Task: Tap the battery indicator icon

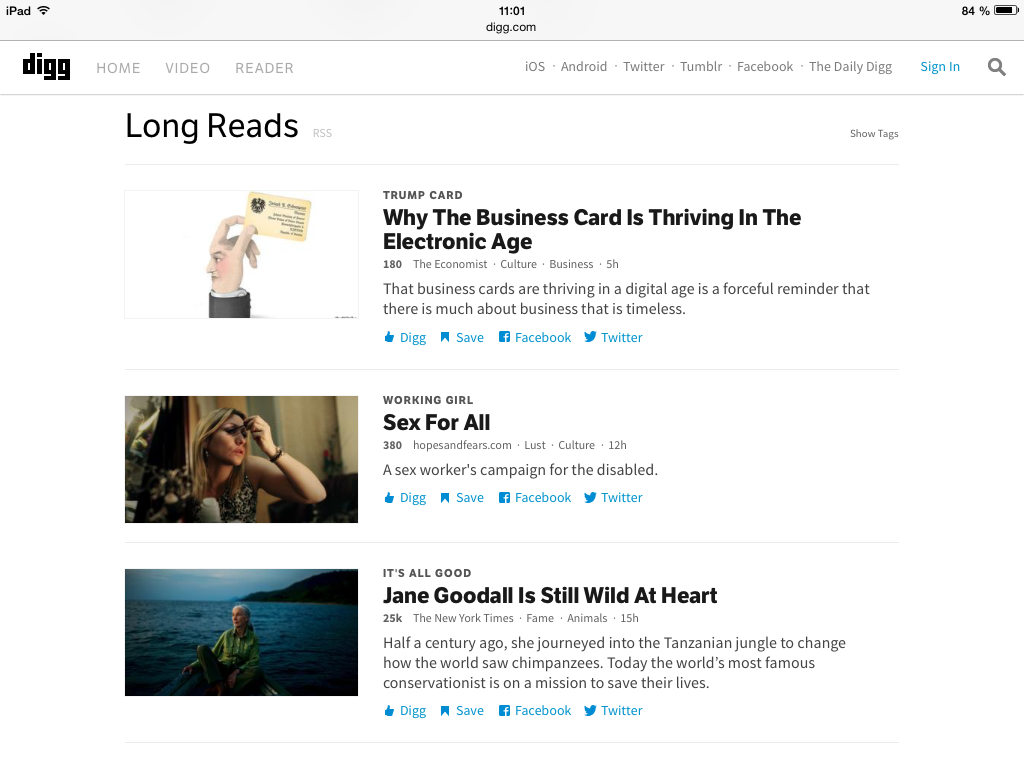Action: 1006,10
